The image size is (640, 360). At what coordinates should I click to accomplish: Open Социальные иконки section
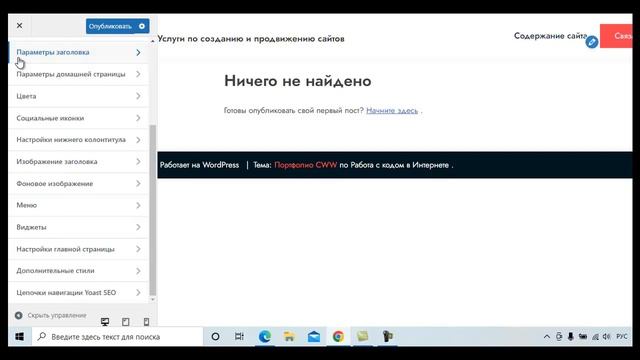(78, 118)
